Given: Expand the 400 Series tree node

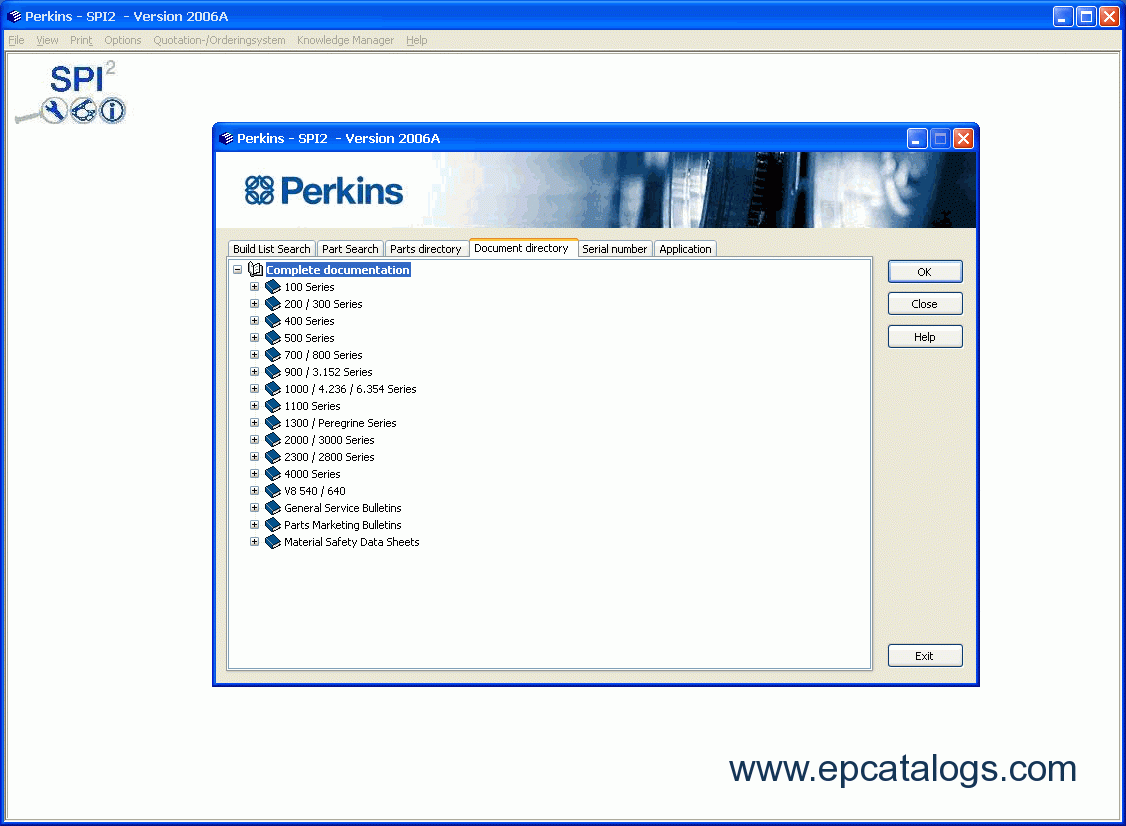Looking at the screenshot, I should pos(254,321).
